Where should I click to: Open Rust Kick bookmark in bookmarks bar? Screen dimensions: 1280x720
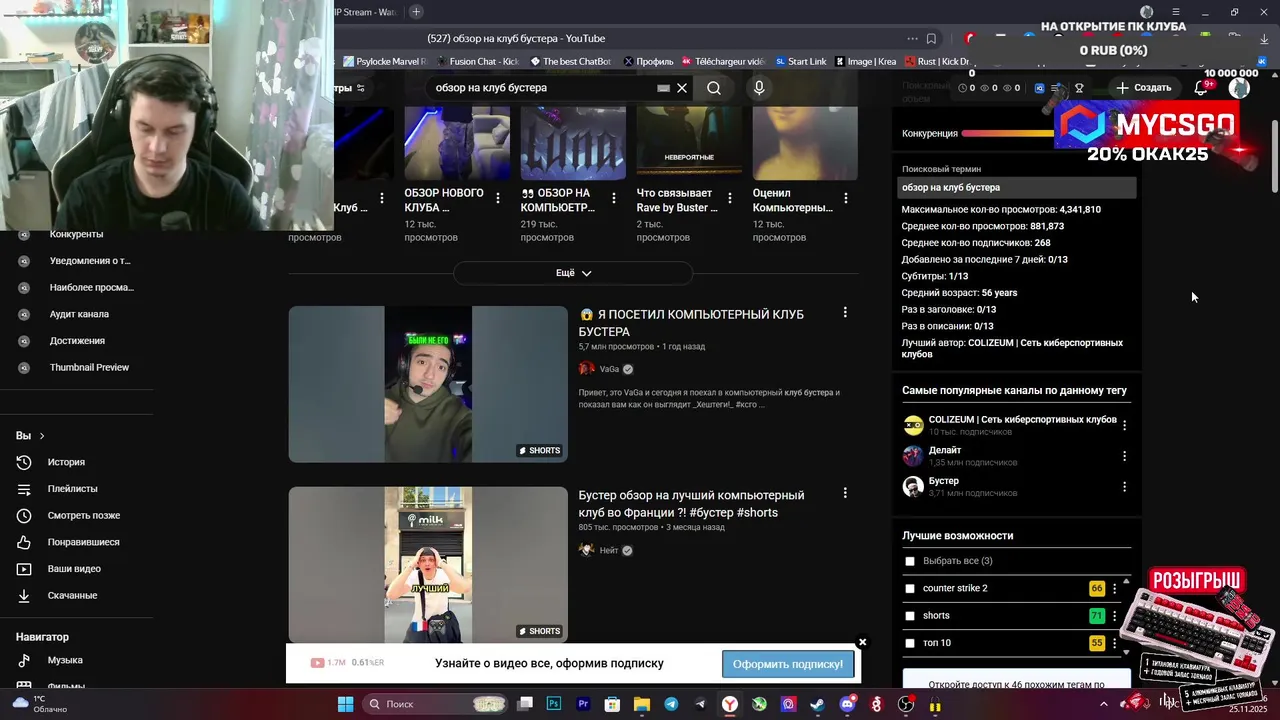(x=937, y=61)
